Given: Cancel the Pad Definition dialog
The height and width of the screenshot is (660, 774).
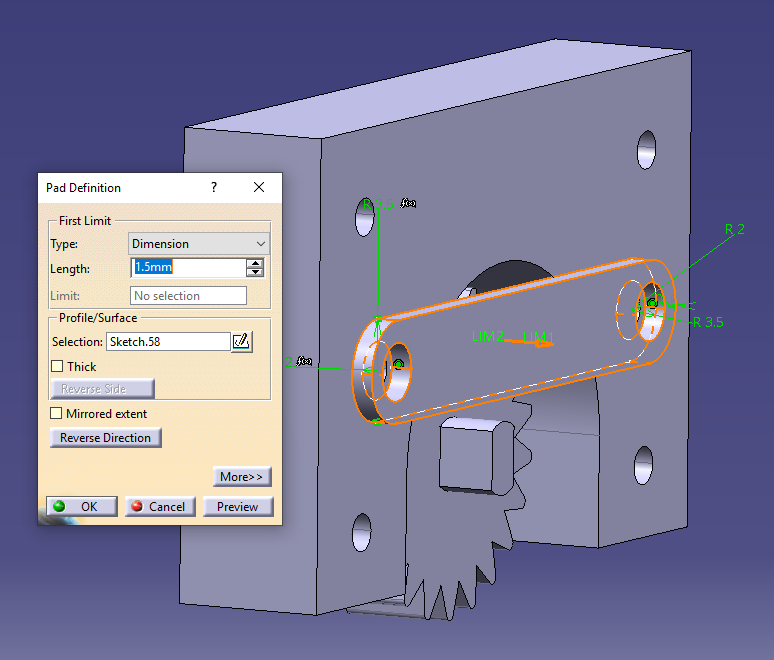Looking at the screenshot, I should coord(160,506).
